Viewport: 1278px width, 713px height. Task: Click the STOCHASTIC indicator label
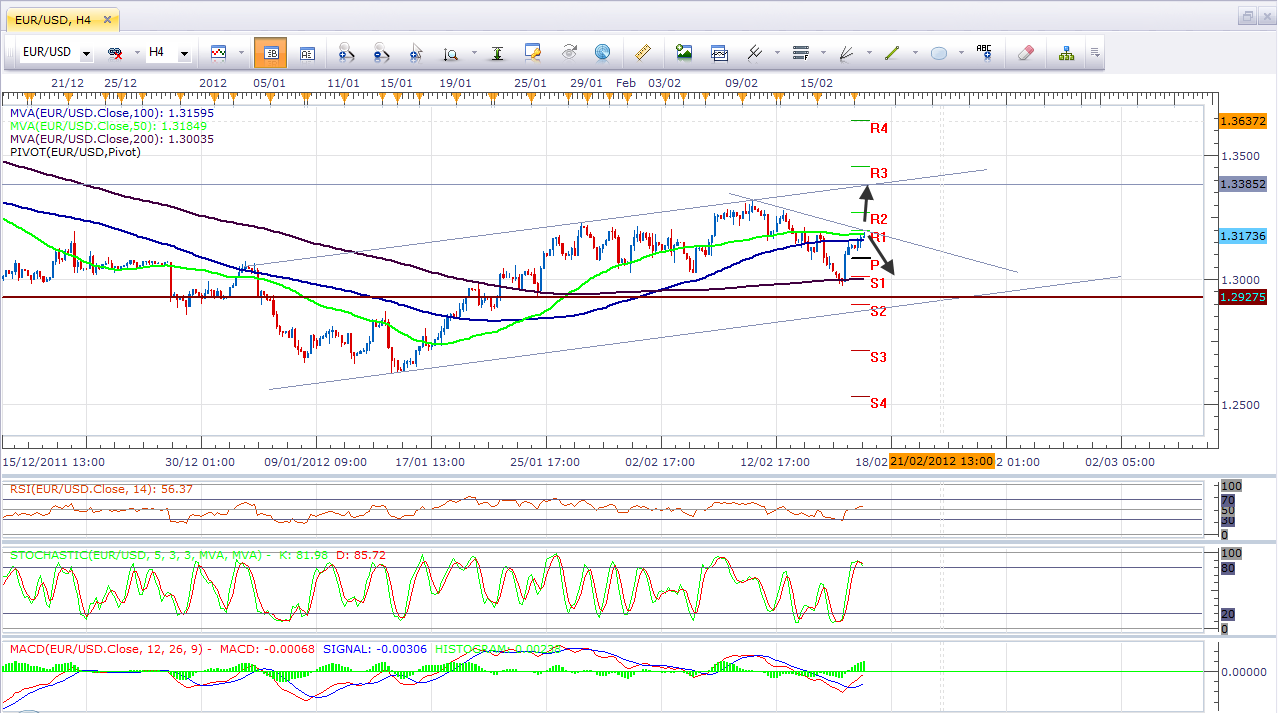pyautogui.click(x=198, y=554)
